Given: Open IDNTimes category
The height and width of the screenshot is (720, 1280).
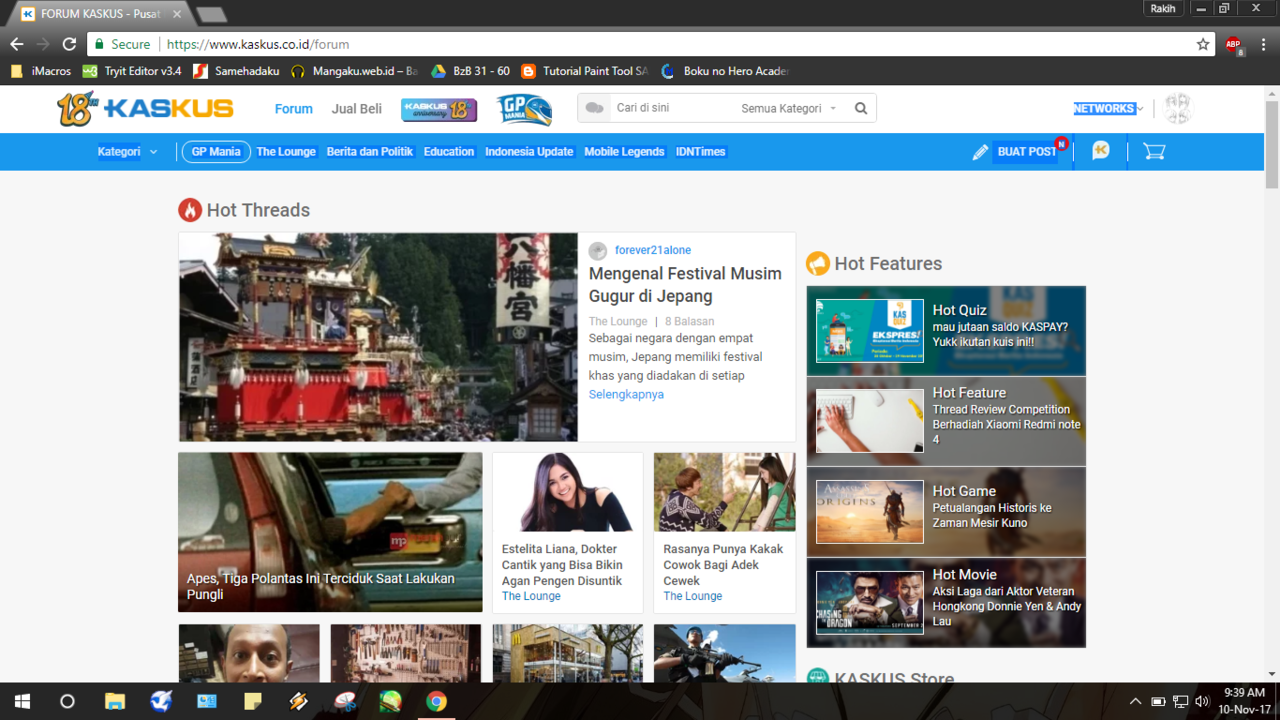Looking at the screenshot, I should click(x=701, y=152).
